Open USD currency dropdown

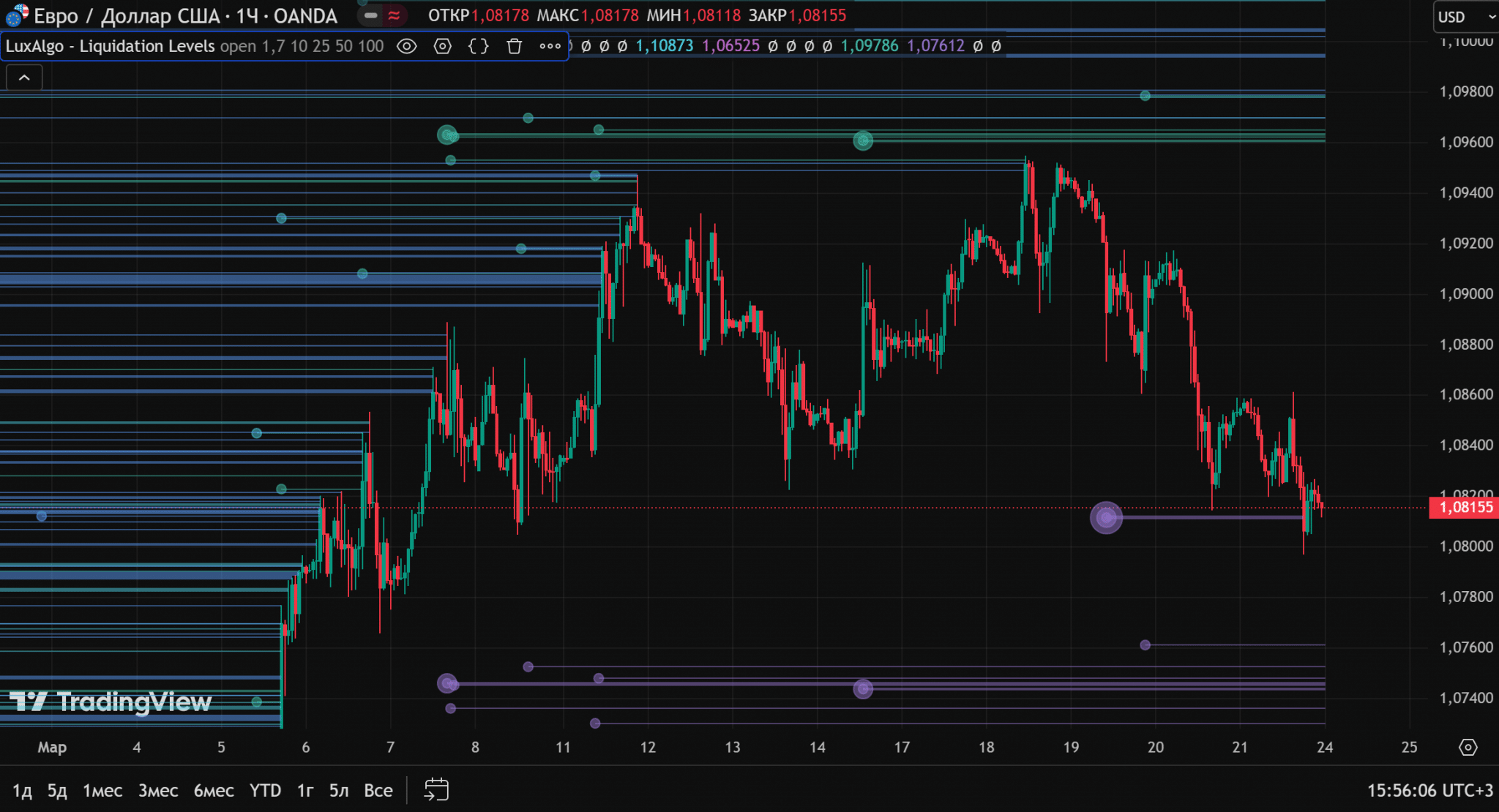click(1465, 17)
